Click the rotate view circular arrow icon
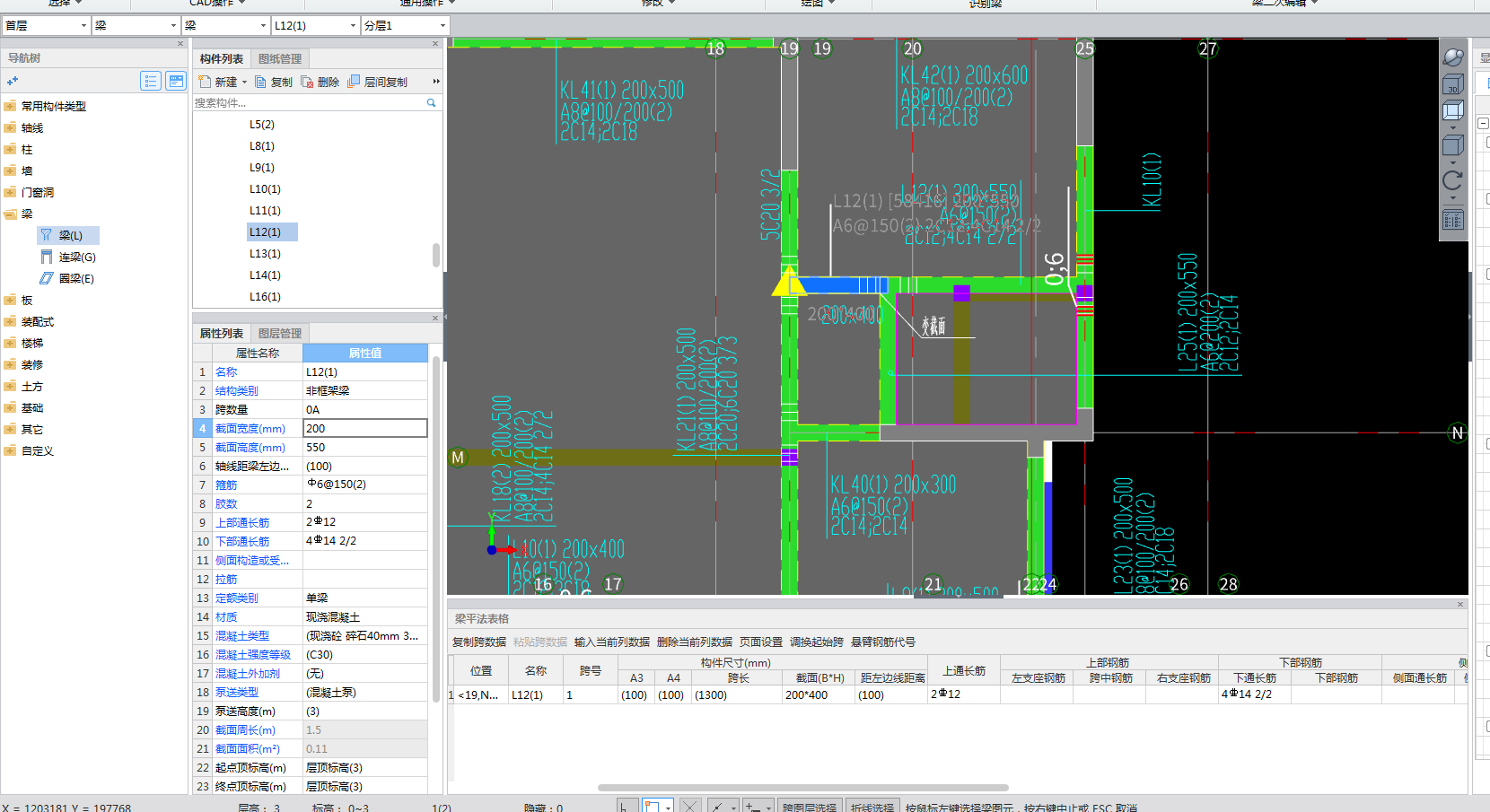This screenshot has height=812, width=1490. 1452,180
